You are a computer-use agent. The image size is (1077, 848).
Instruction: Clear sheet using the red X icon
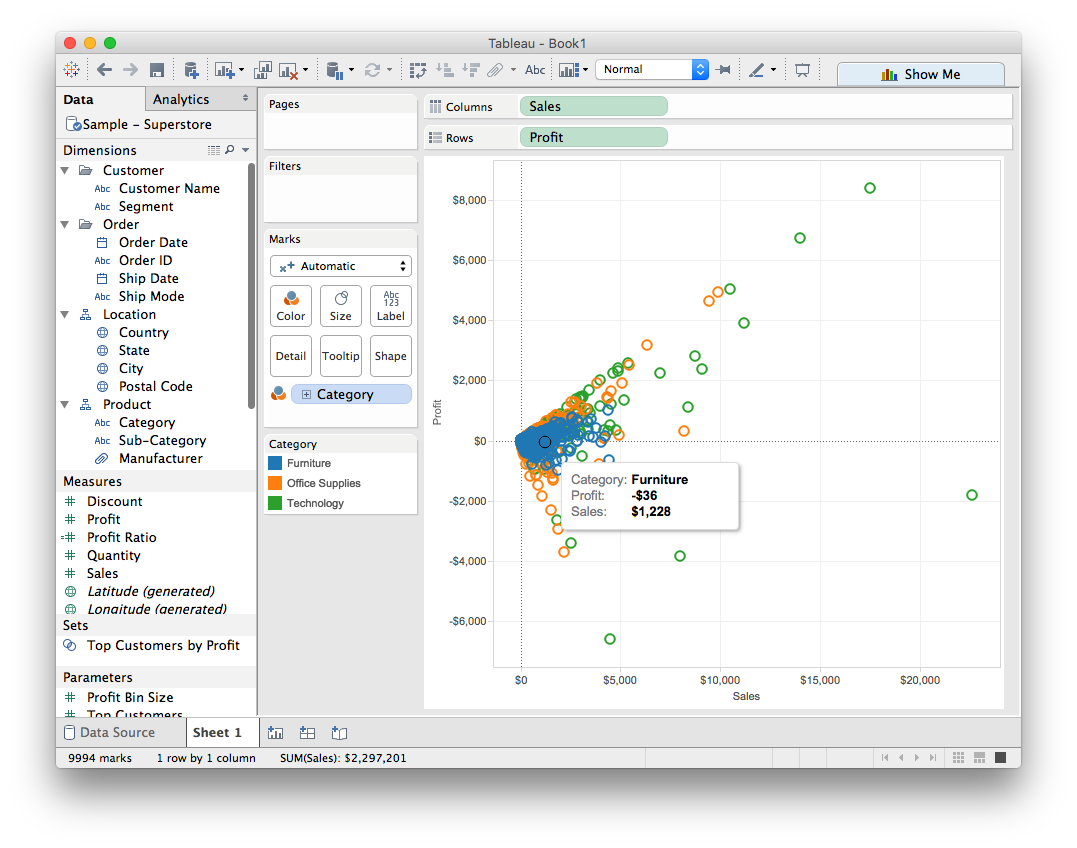coord(288,70)
